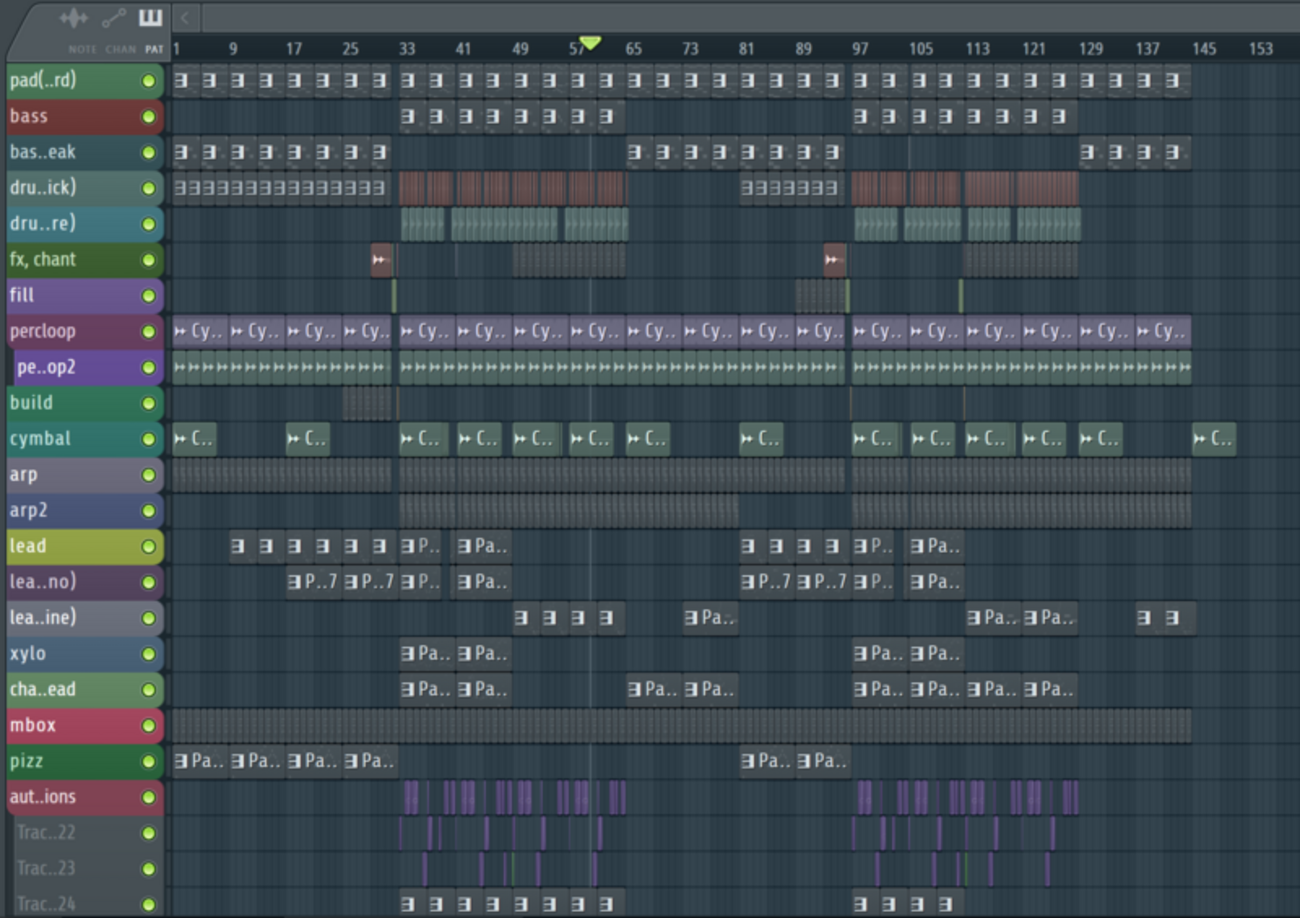Mute the xylo track
Screen dimensions: 1300x918
pyautogui.click(x=149, y=654)
